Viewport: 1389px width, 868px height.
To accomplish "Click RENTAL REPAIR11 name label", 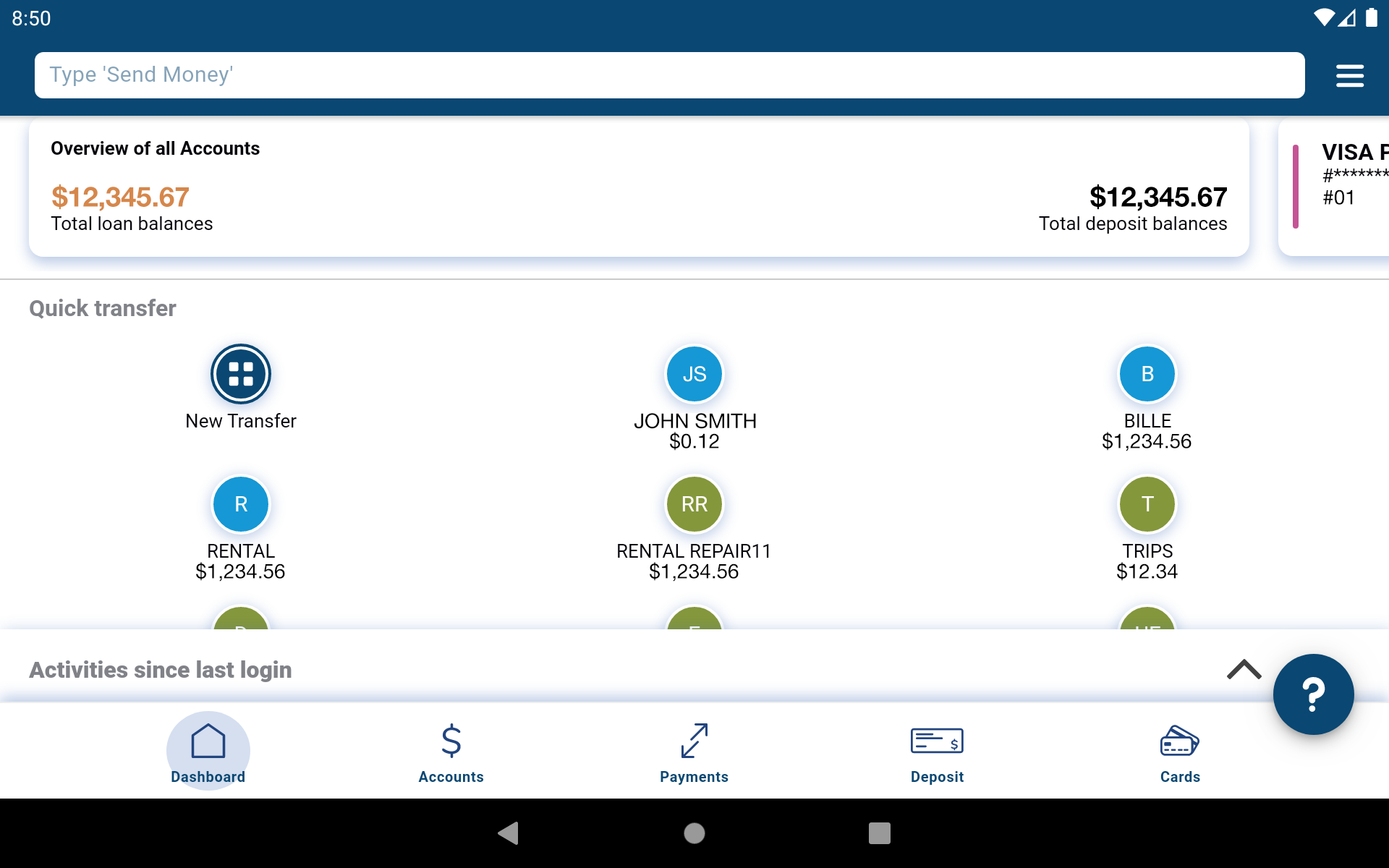I will (x=694, y=551).
